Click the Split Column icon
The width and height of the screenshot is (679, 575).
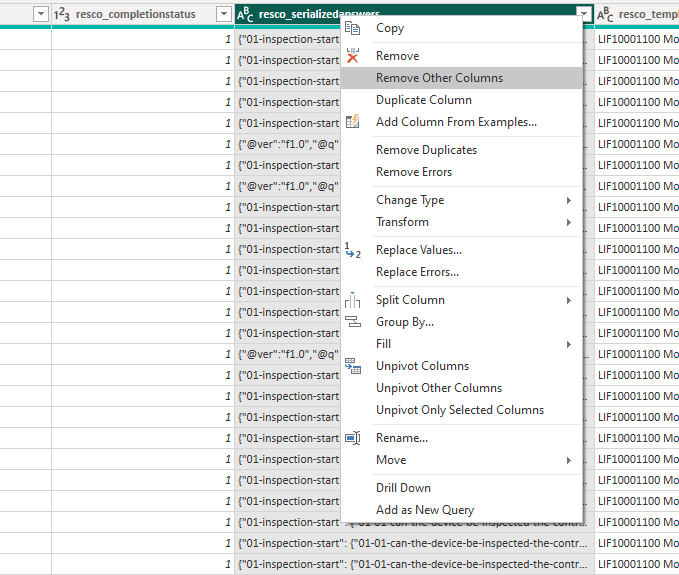click(x=352, y=300)
